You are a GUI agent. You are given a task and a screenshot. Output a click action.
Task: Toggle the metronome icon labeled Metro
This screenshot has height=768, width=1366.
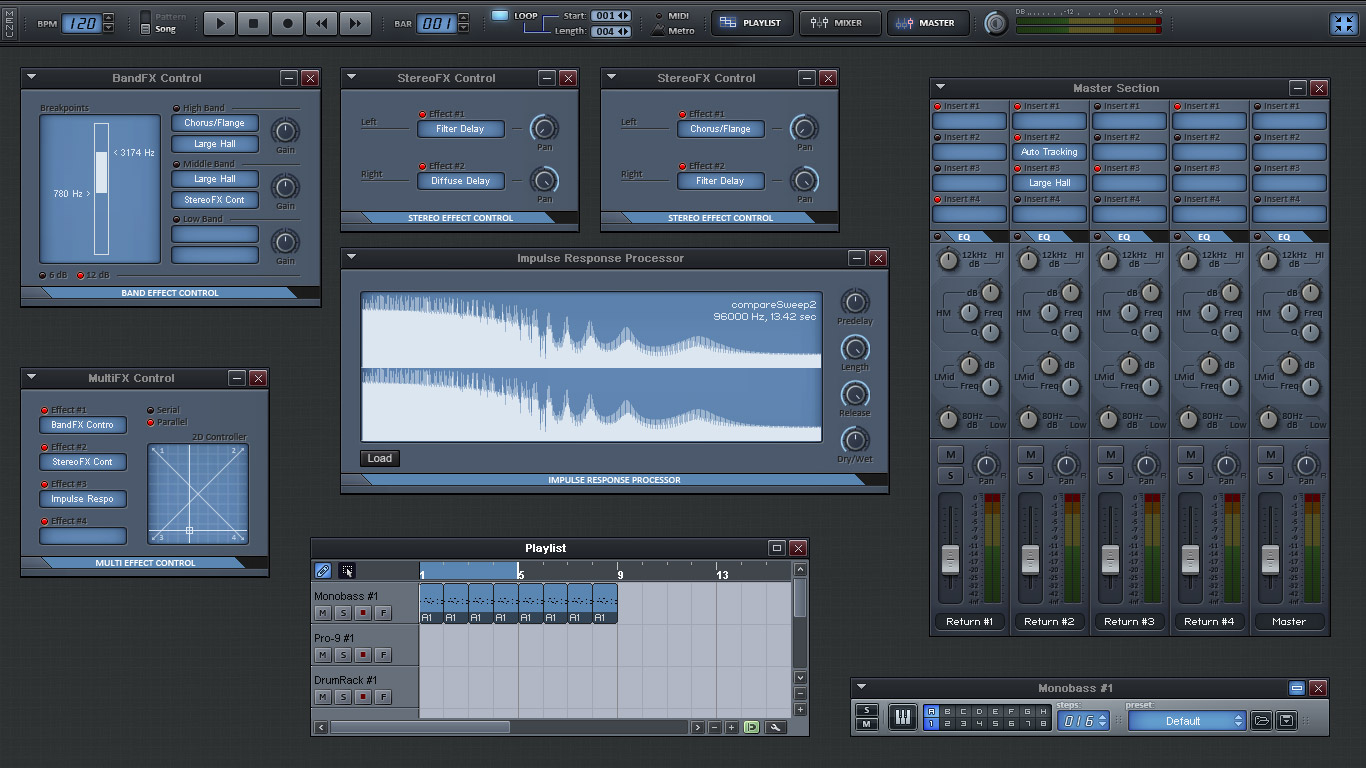click(x=658, y=31)
